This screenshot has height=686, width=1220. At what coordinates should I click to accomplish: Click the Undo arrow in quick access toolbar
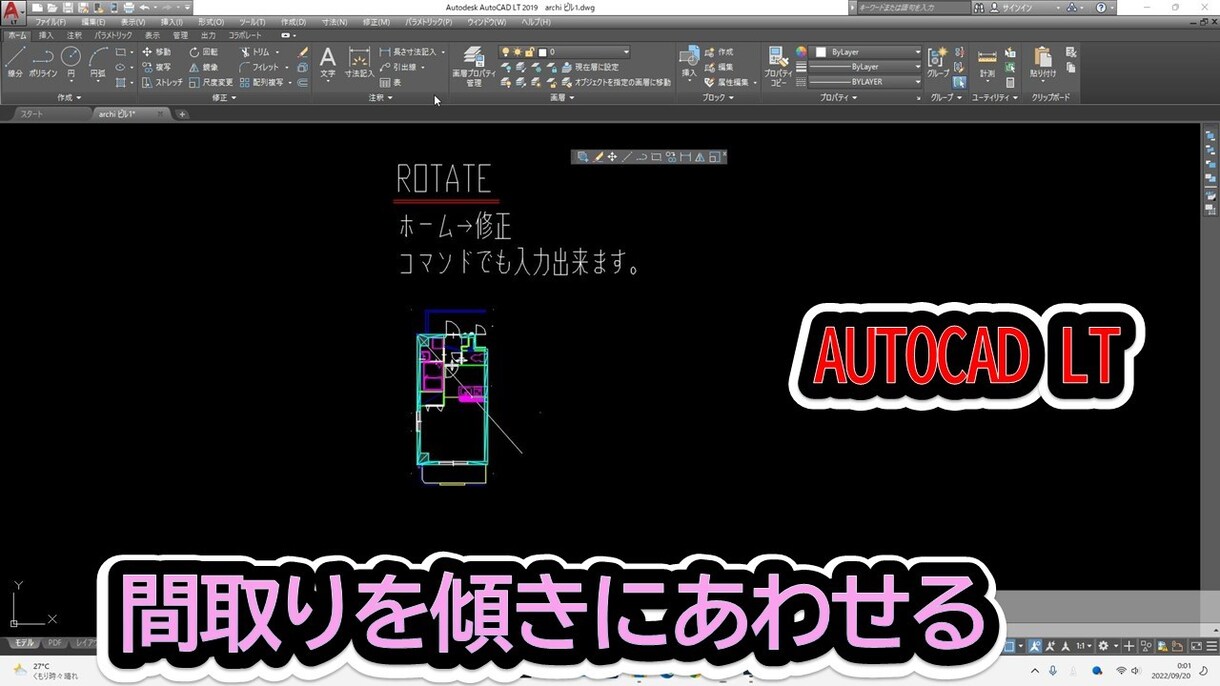[x=143, y=7]
